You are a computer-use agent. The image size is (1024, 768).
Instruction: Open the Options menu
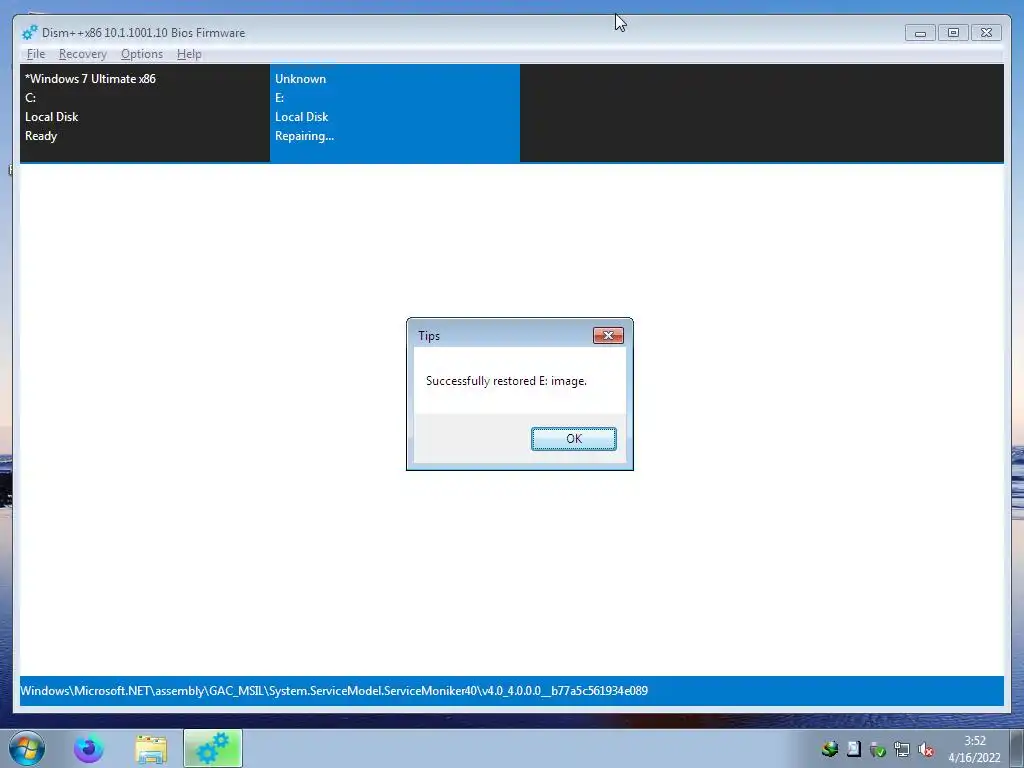coord(142,54)
